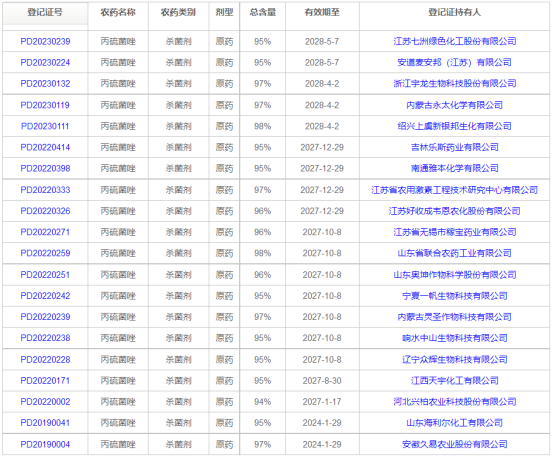The image size is (554, 458).
Task: Click the 有效期至 column header
Action: (322, 13)
